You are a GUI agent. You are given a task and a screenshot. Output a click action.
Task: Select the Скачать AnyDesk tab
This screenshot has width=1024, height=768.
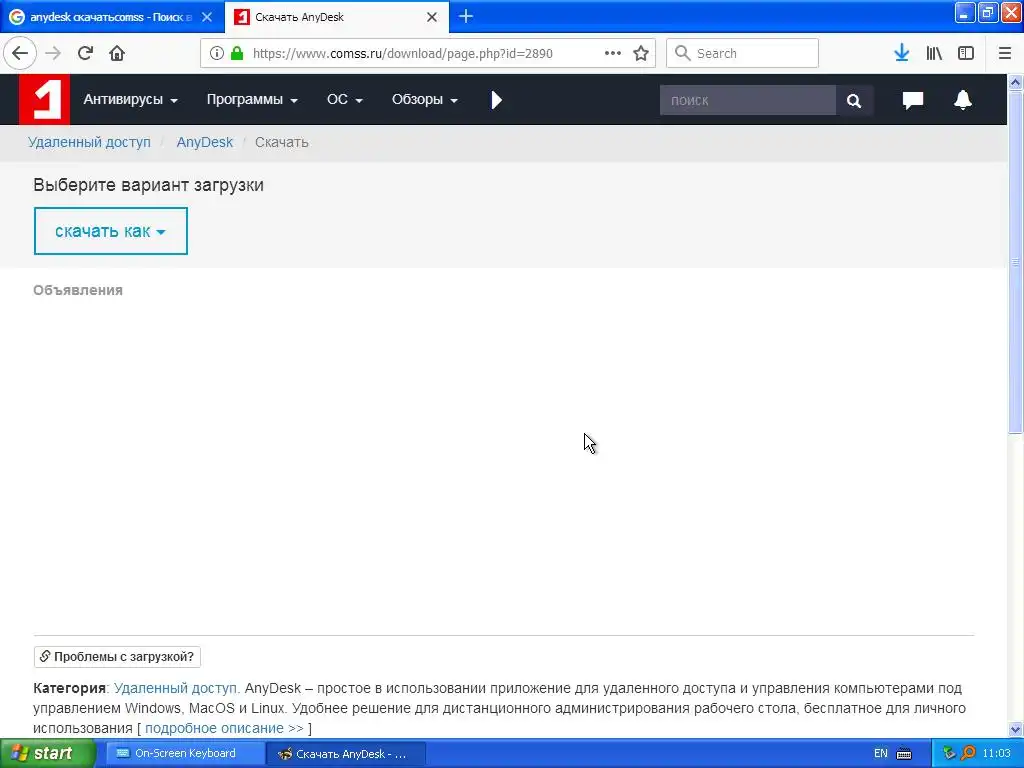(336, 17)
